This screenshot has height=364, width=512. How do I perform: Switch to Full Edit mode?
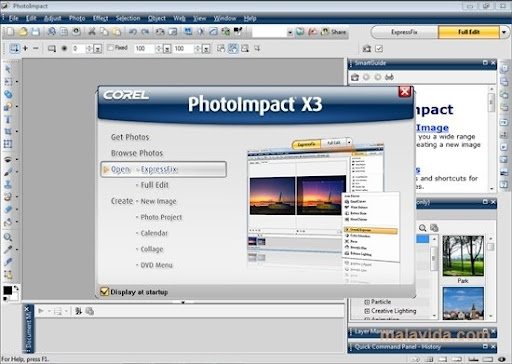click(x=469, y=32)
